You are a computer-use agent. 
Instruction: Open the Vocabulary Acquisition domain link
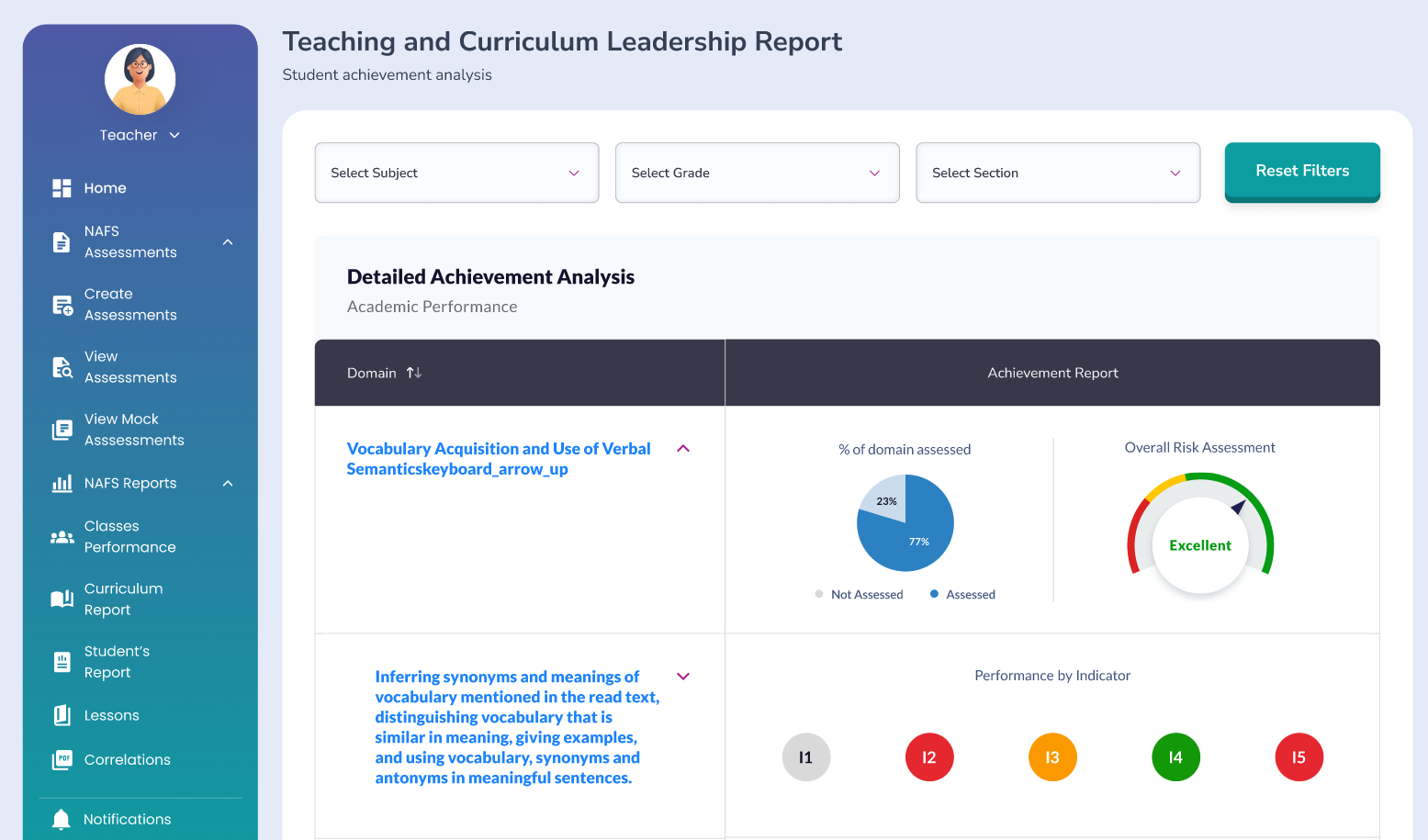point(498,459)
